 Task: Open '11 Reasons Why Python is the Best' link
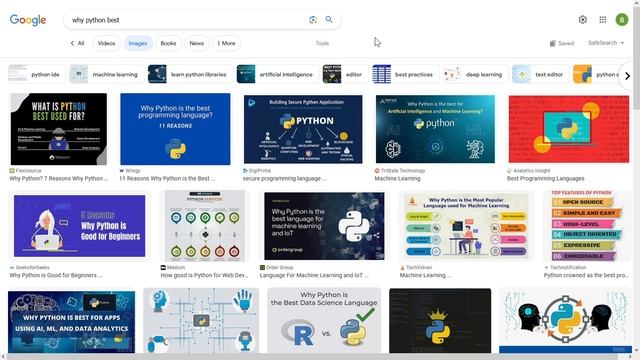coord(167,178)
